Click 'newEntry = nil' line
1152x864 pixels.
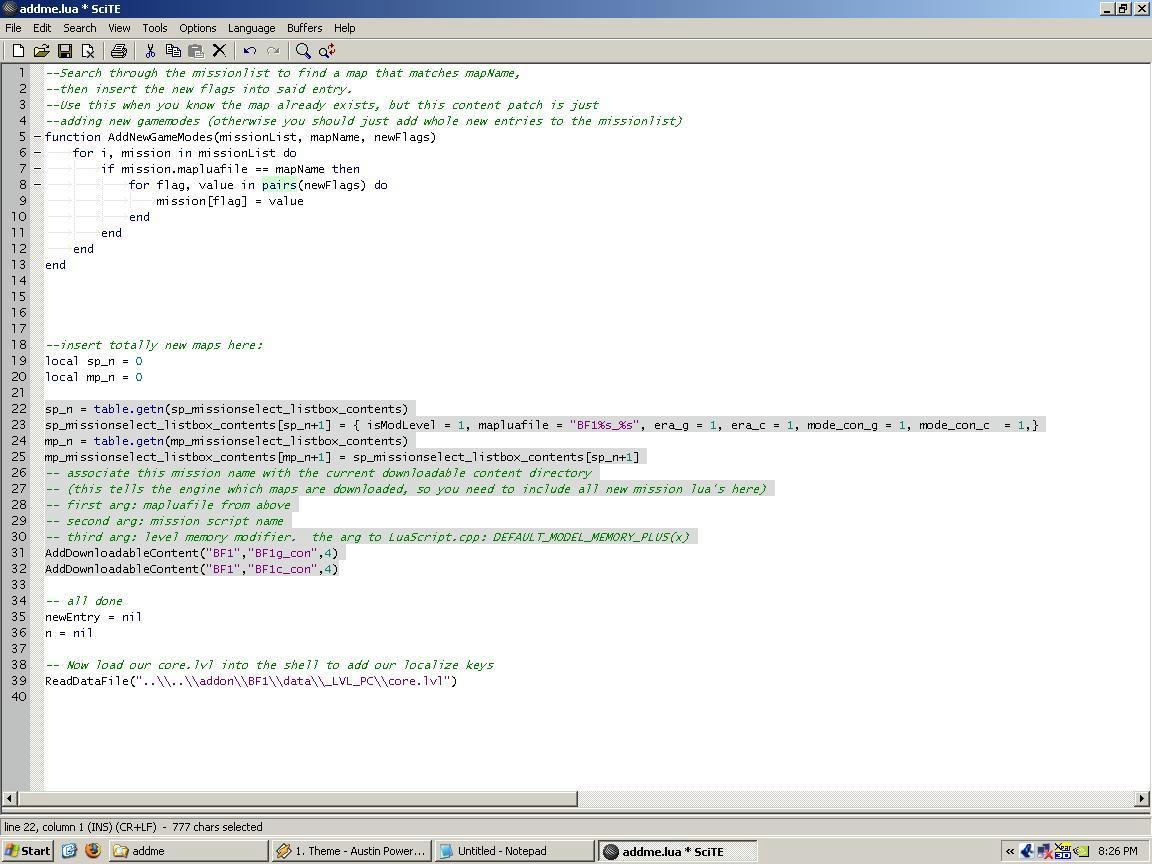[93, 616]
